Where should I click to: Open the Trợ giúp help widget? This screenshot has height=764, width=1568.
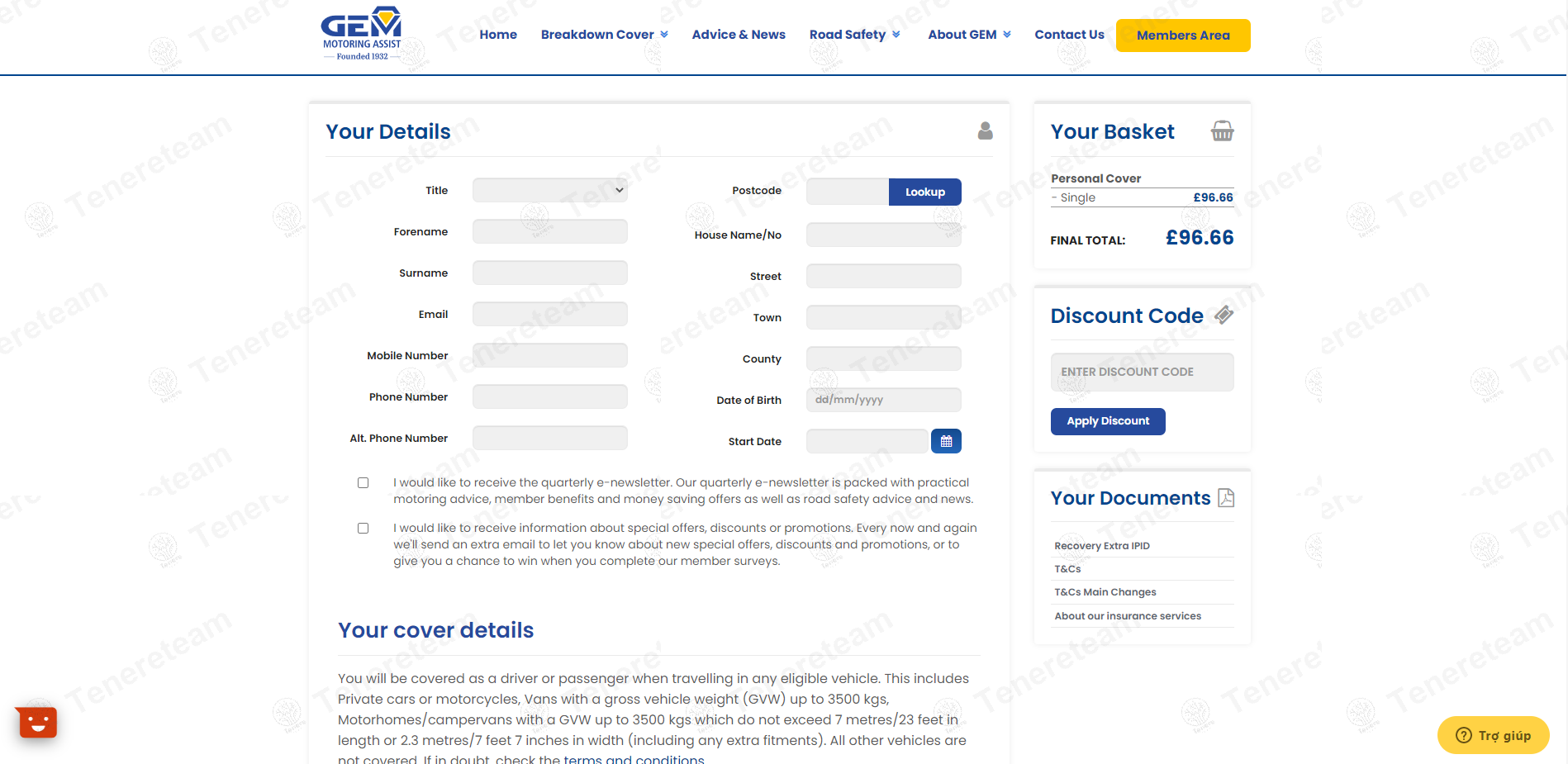coord(1493,735)
